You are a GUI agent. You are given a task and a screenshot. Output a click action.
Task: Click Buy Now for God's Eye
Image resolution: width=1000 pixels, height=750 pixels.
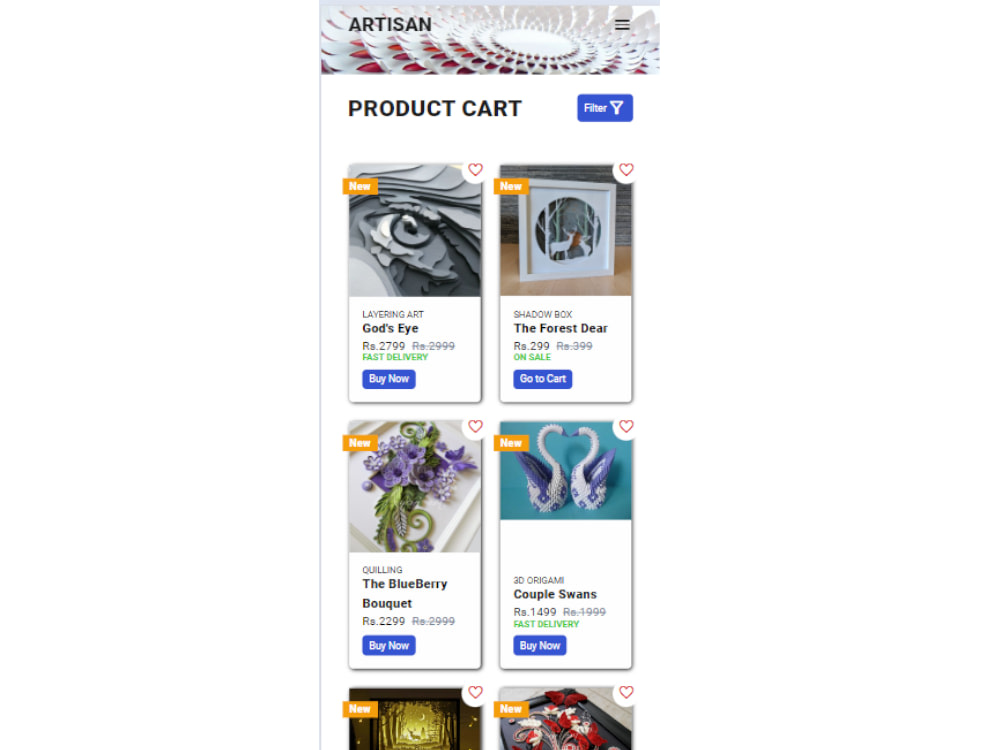[388, 379]
